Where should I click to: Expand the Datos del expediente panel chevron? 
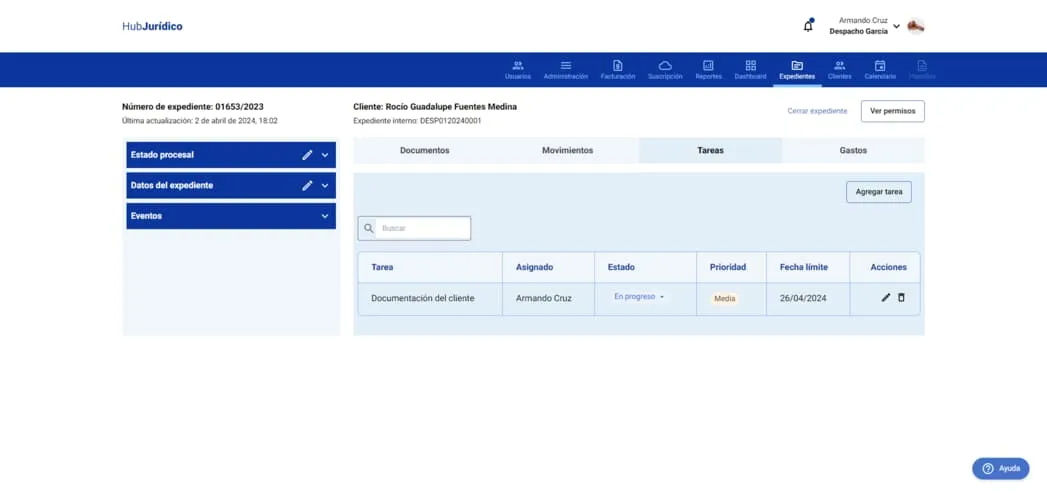(325, 186)
